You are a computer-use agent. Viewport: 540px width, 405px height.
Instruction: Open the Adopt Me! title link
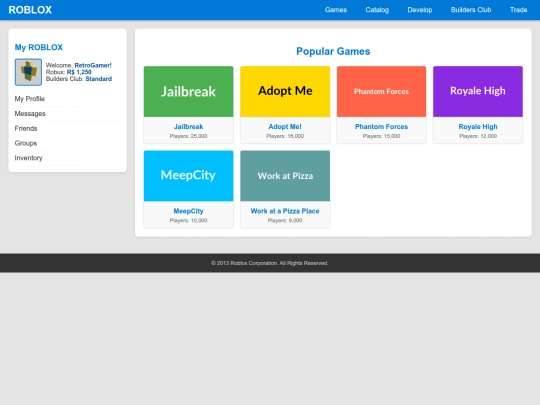point(285,127)
